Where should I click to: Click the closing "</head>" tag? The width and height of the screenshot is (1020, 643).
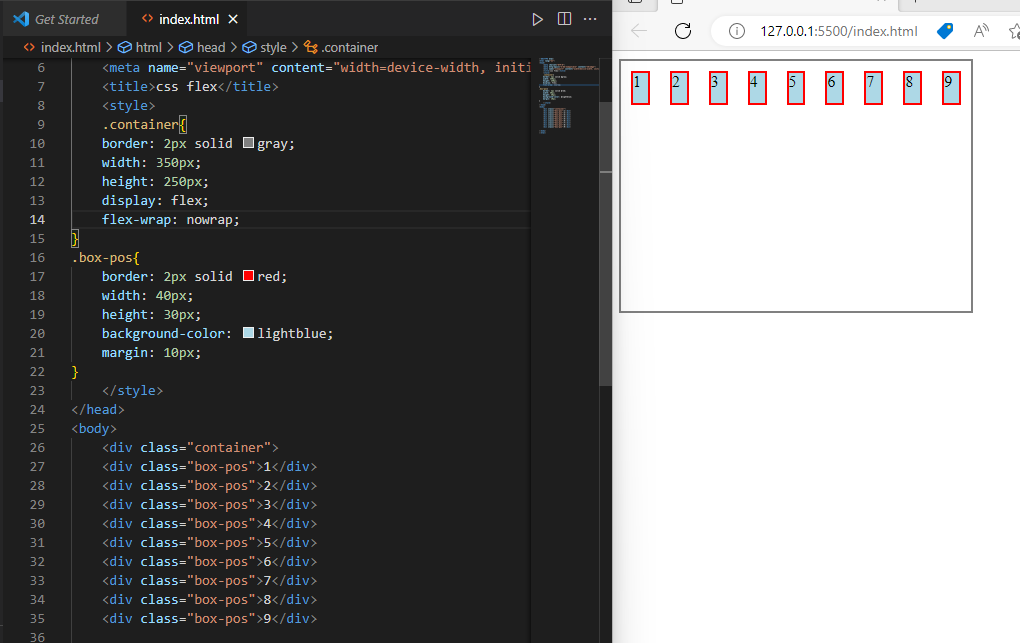pos(98,409)
